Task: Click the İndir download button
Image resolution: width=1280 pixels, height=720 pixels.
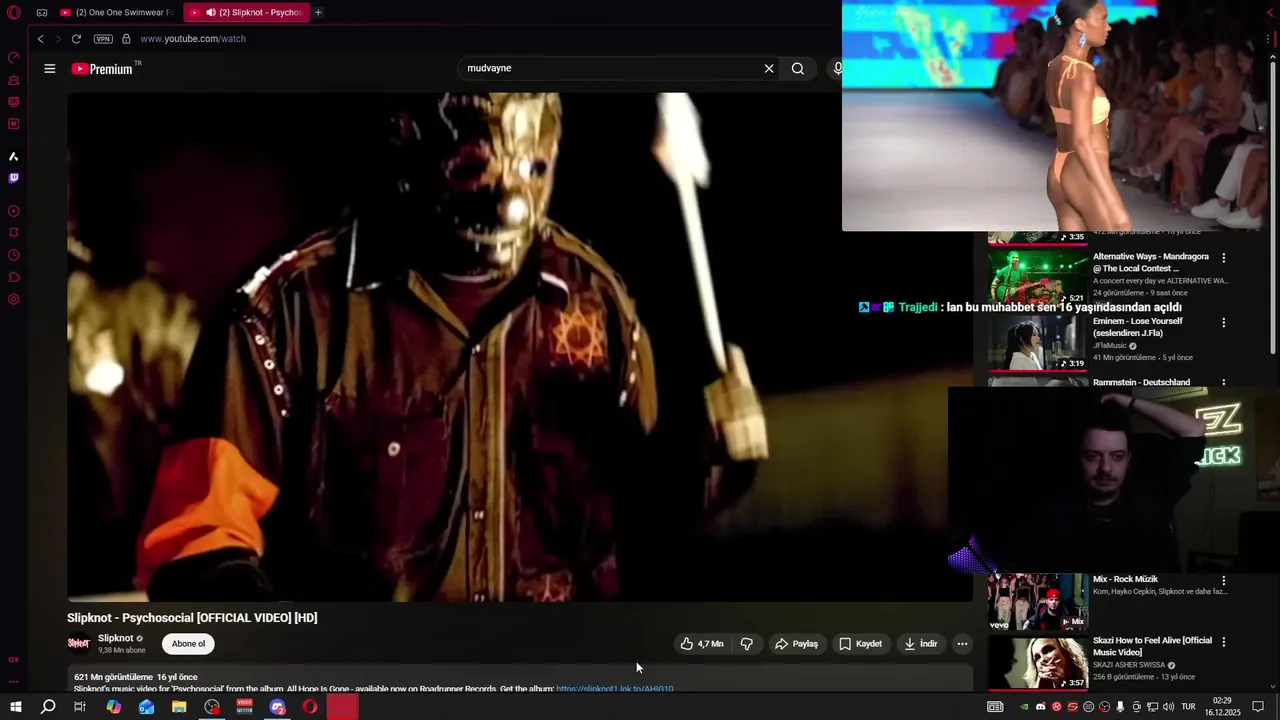Action: pos(921,644)
